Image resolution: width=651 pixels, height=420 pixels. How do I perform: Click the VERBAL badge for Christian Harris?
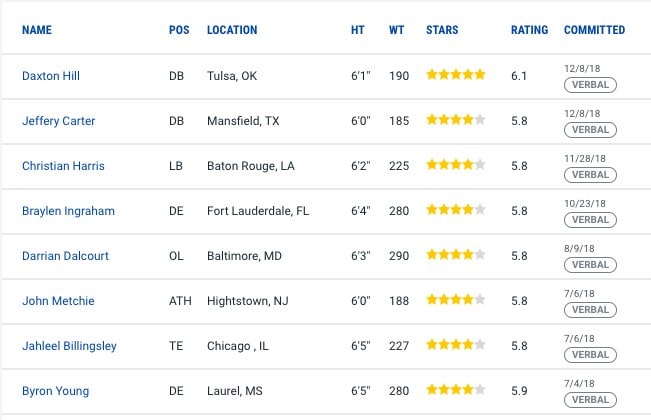pyautogui.click(x=590, y=175)
